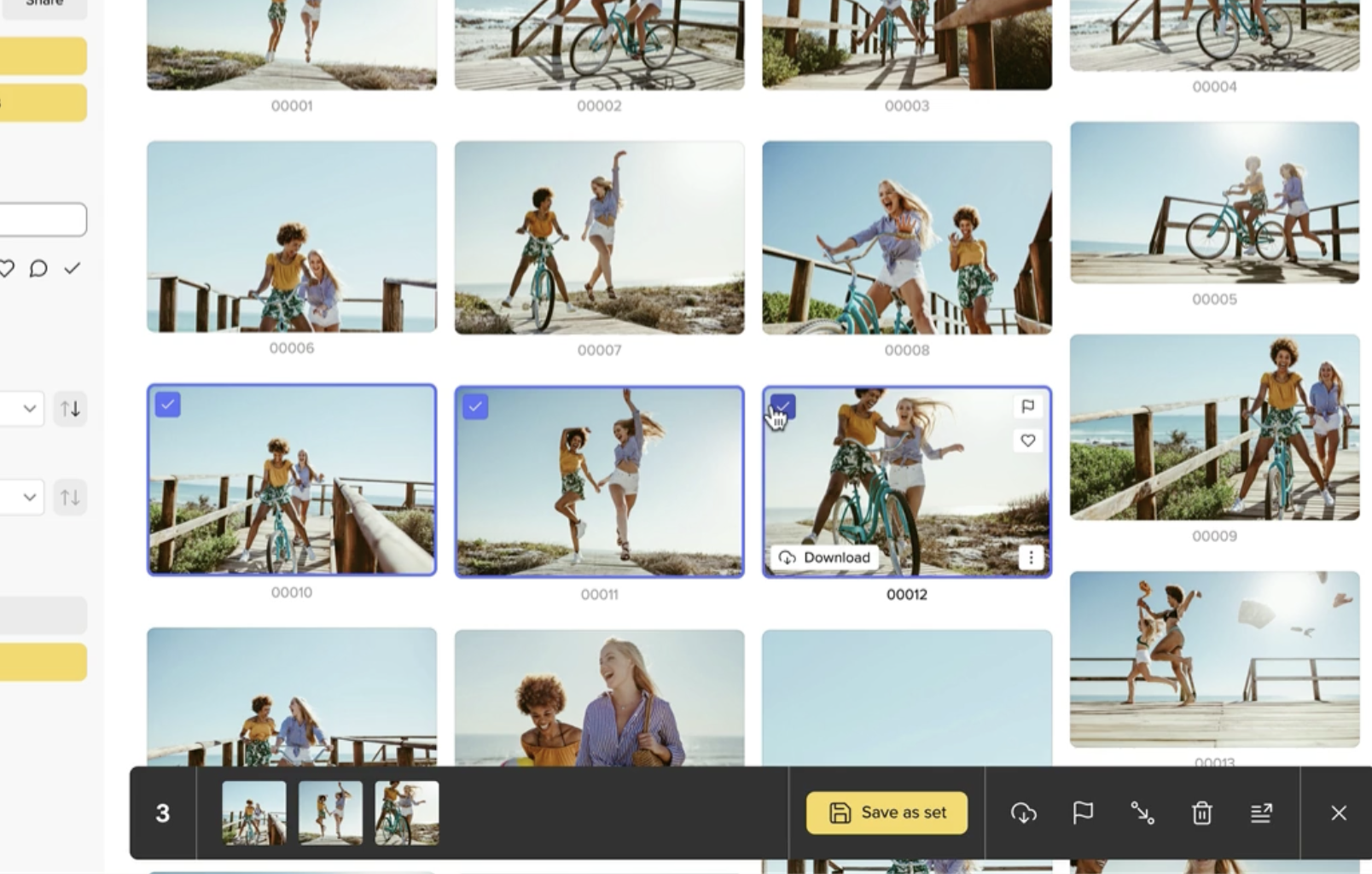This screenshot has width=1372, height=874.
Task: Click the list export icon in bottom bar
Action: point(1261,813)
